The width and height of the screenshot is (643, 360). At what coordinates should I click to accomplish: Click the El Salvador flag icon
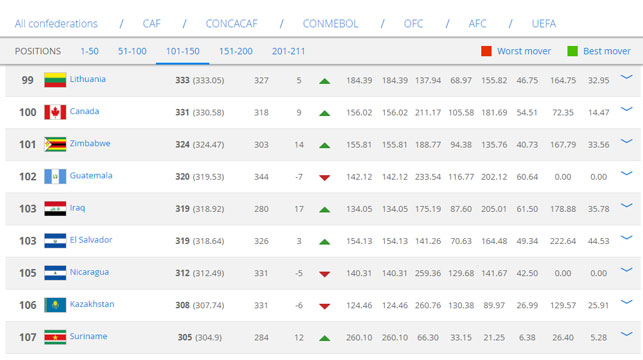pos(55,241)
